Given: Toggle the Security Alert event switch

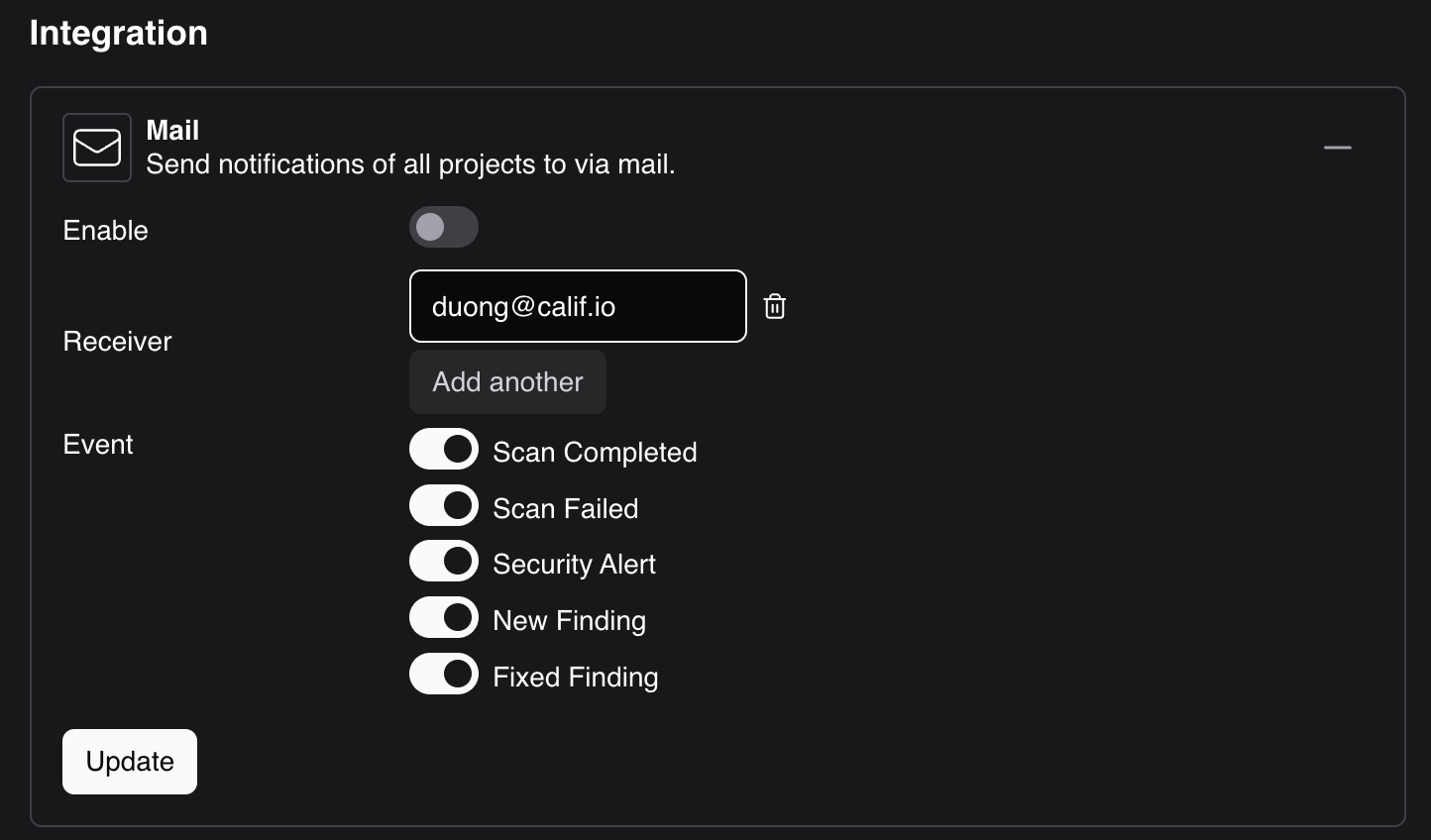Looking at the screenshot, I should (444, 562).
